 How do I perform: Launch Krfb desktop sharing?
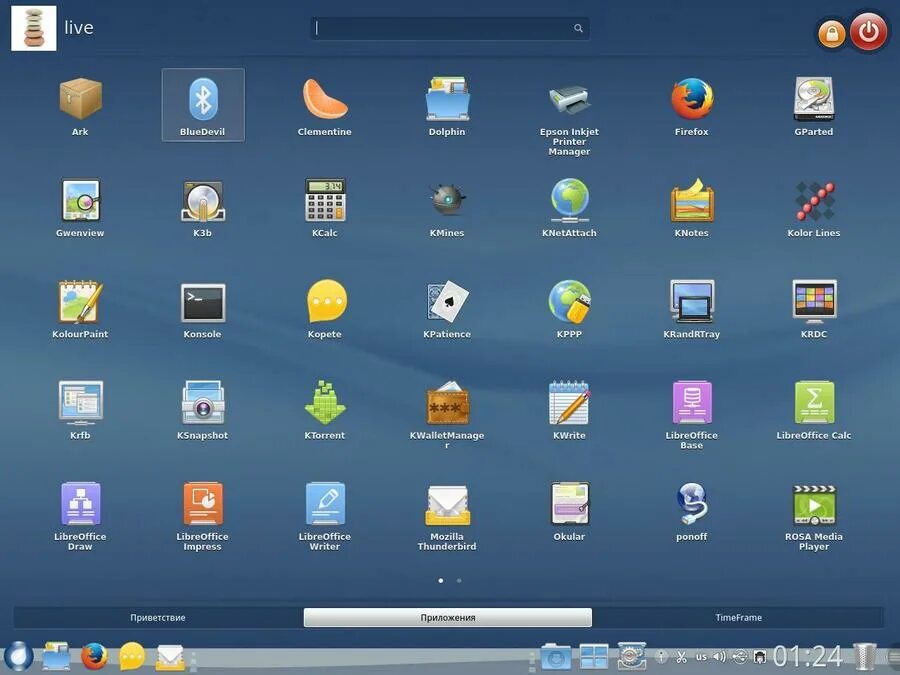(80, 410)
